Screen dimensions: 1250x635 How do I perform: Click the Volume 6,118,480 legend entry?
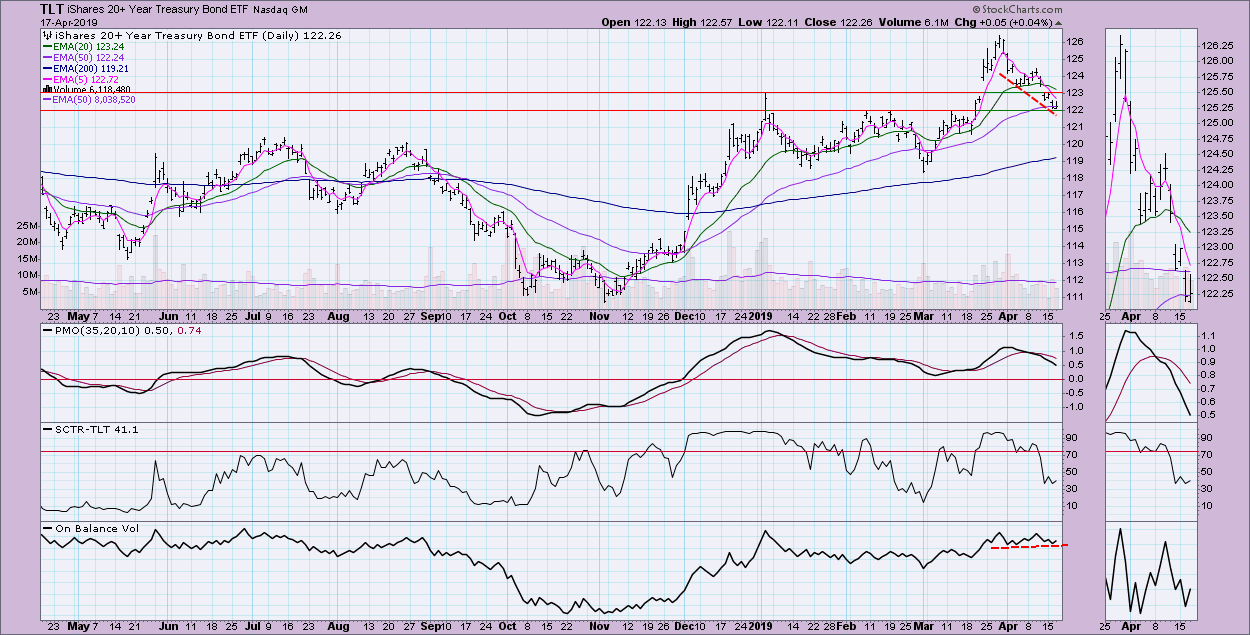coord(93,90)
